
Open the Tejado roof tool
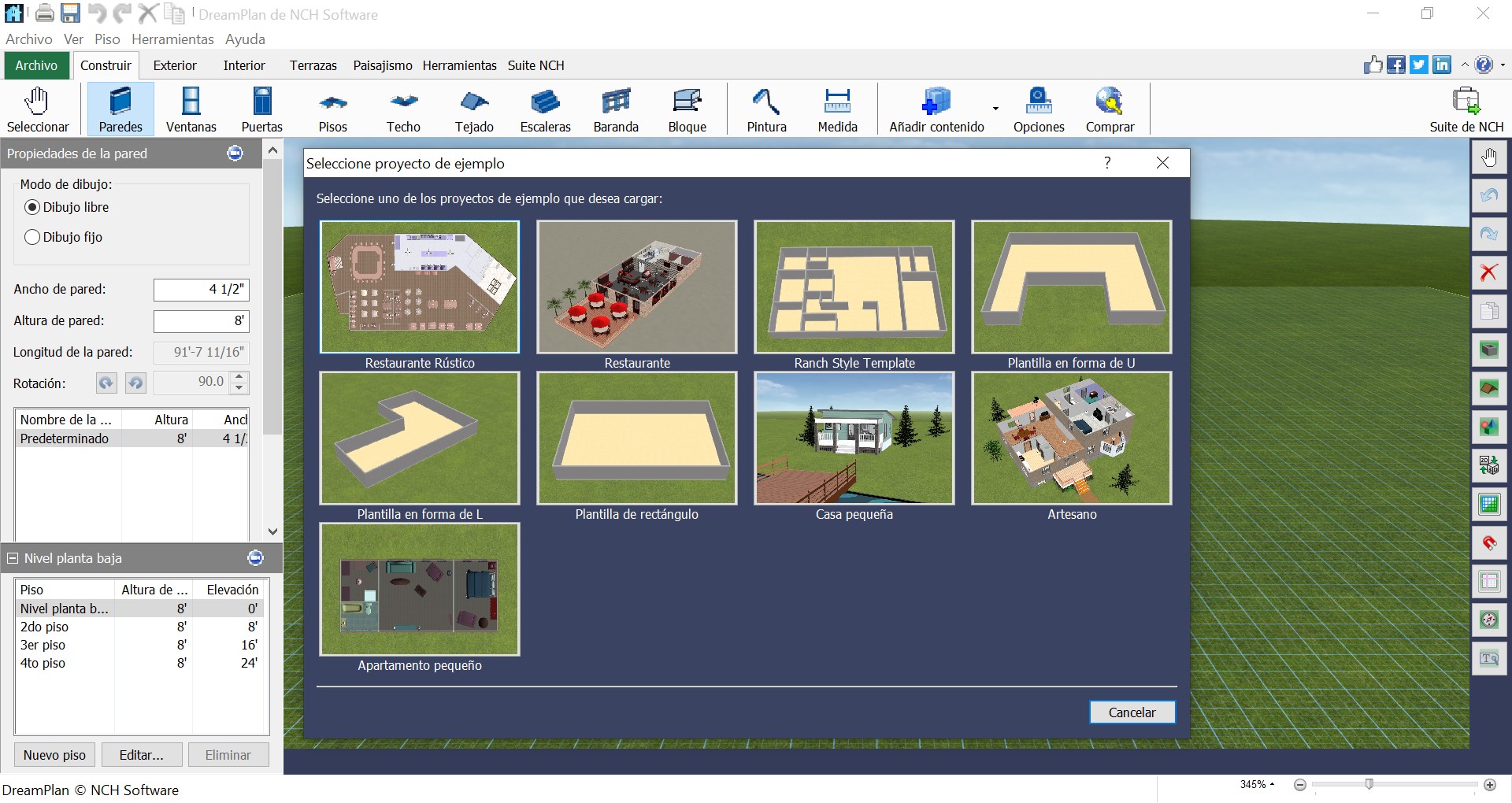click(474, 109)
